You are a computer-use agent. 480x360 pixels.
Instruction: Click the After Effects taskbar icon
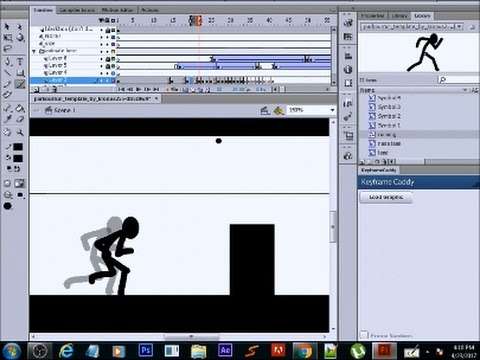click(x=225, y=350)
